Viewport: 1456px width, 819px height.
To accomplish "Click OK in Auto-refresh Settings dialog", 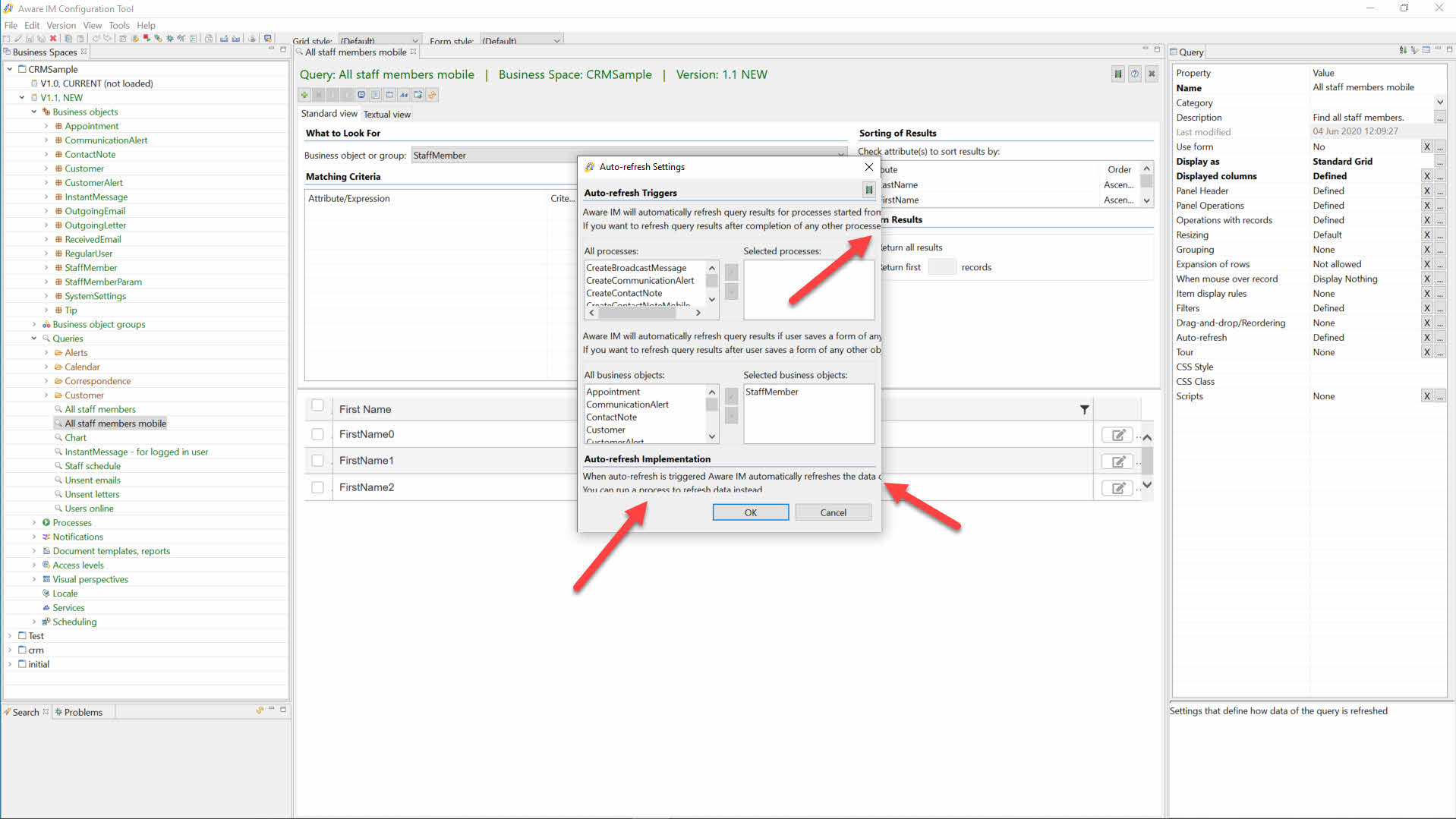I will 750,513.
